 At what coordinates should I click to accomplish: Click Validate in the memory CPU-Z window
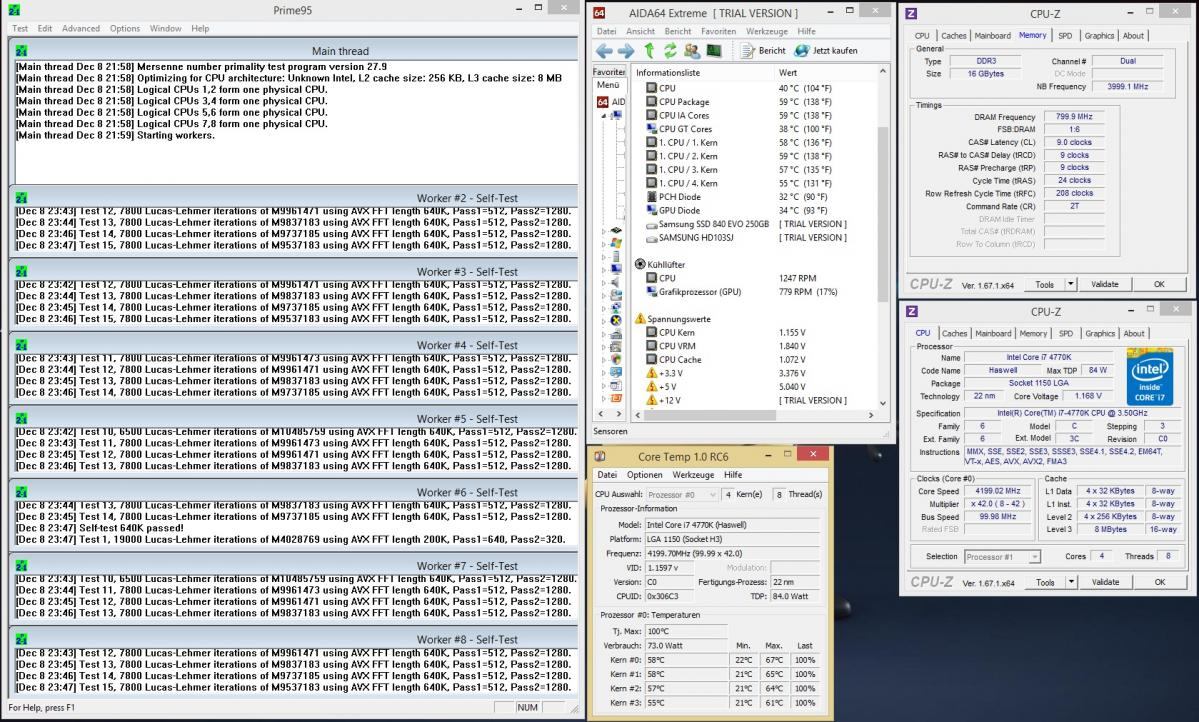click(1104, 284)
